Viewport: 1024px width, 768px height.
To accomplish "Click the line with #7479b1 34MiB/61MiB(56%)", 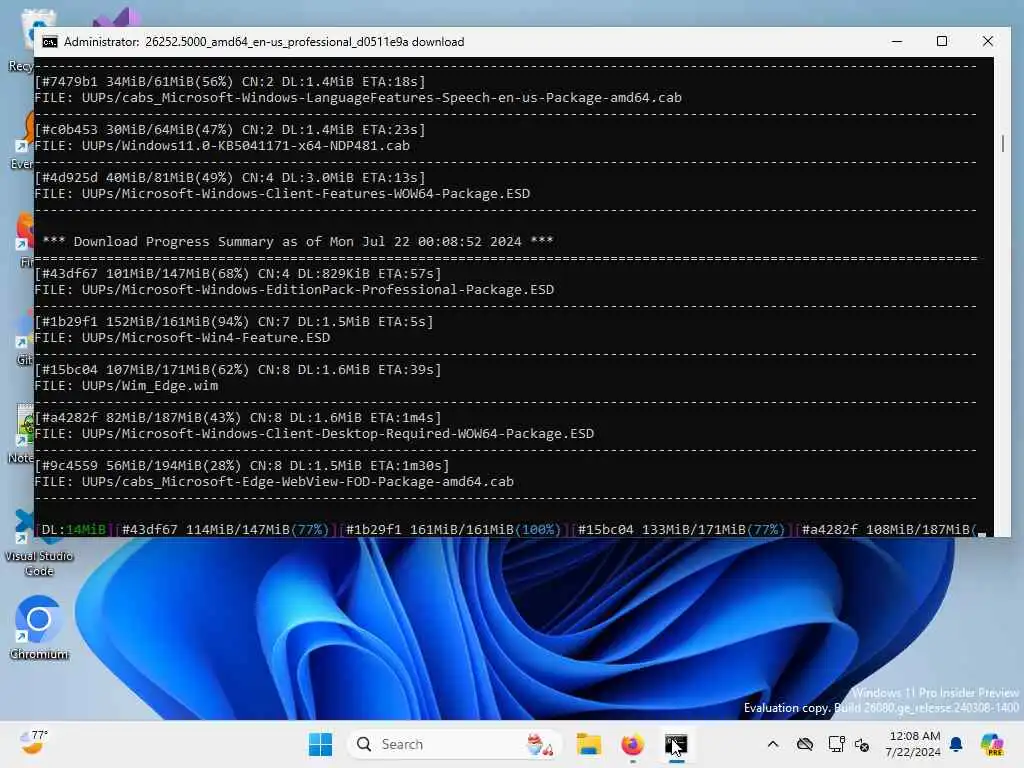I will click(230, 82).
